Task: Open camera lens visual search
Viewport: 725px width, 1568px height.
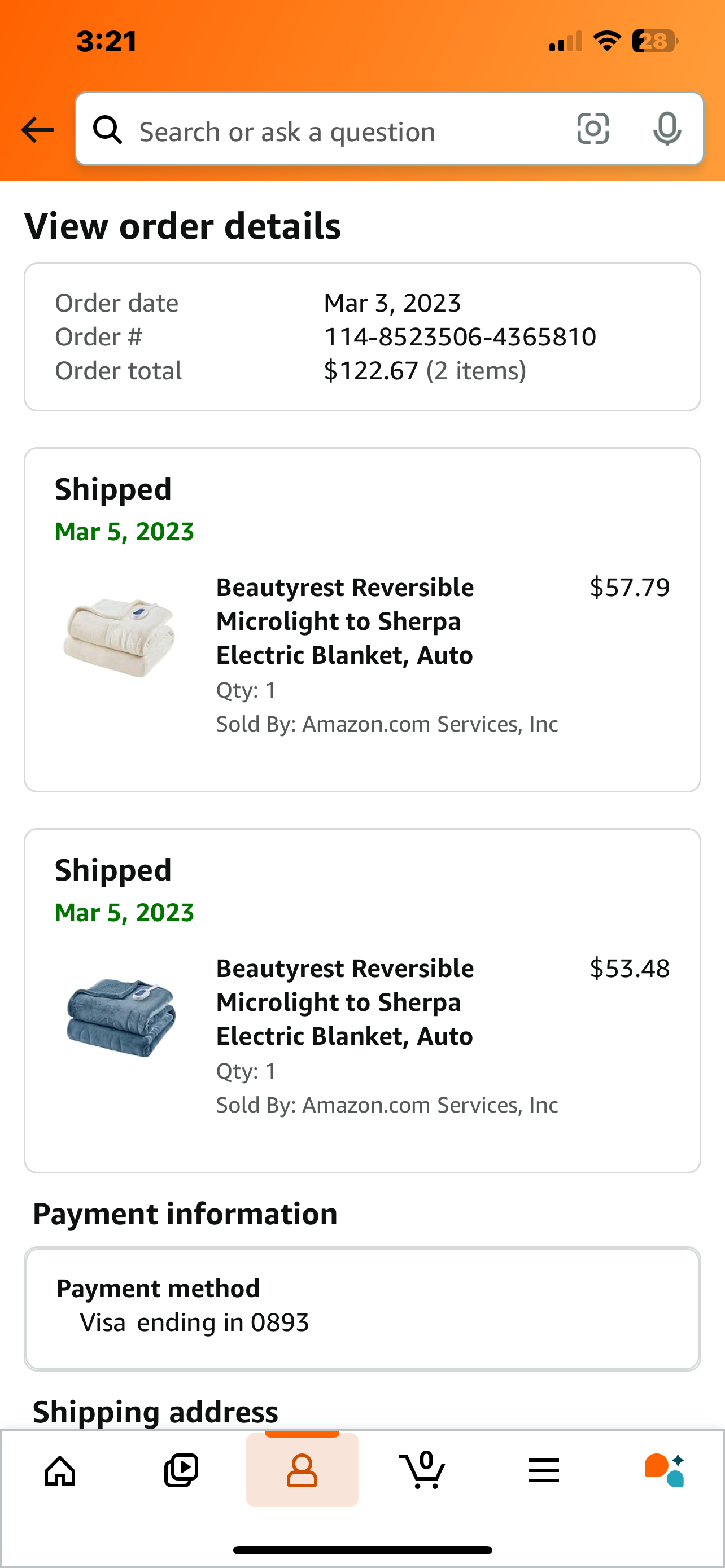Action: [x=592, y=129]
